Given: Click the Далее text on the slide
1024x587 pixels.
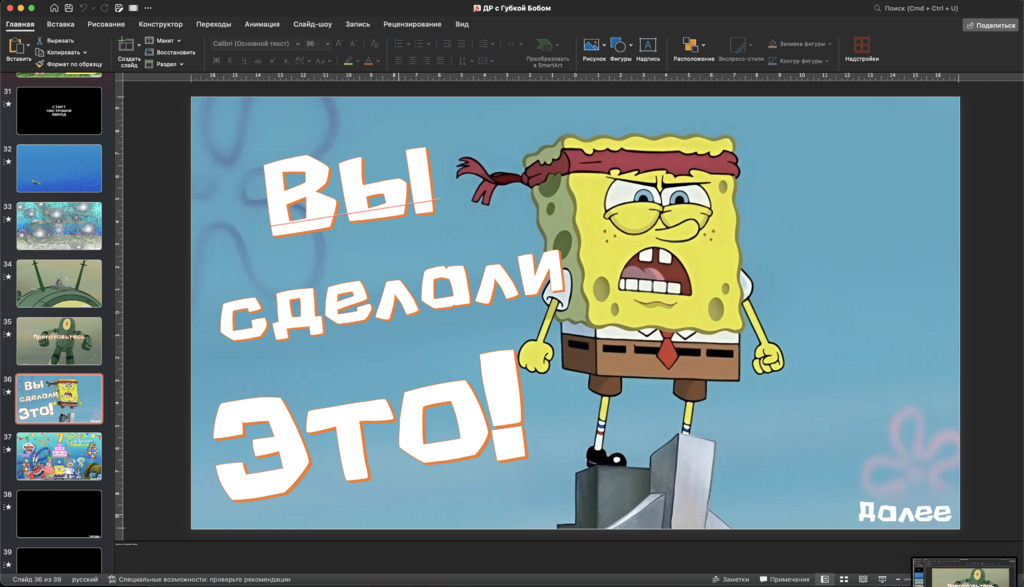Looking at the screenshot, I should tap(905, 511).
